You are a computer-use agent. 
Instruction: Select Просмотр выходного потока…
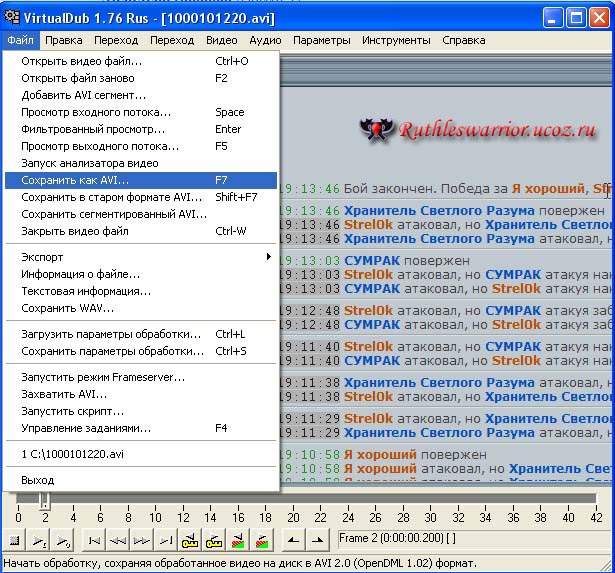141,146
